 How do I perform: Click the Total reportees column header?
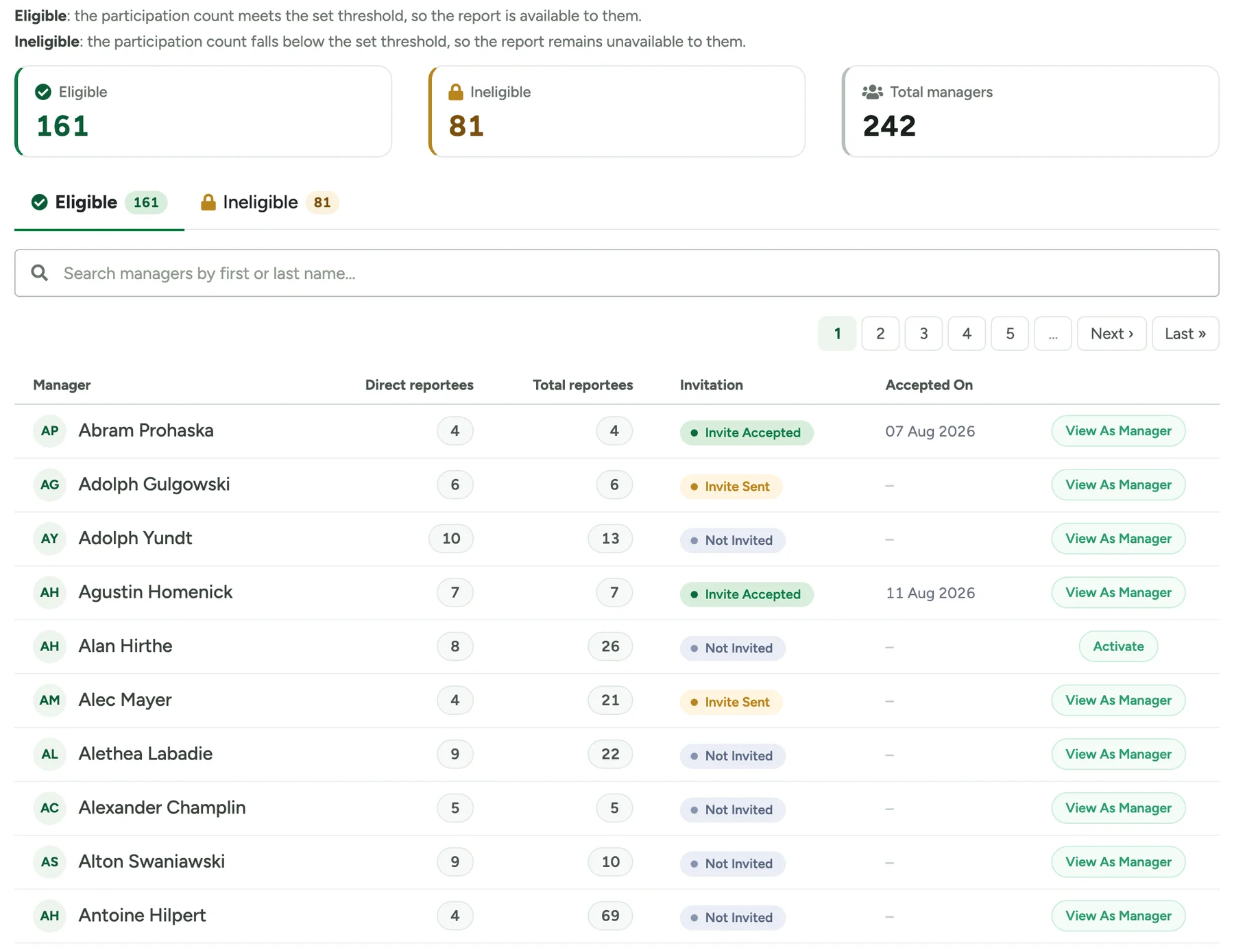583,385
